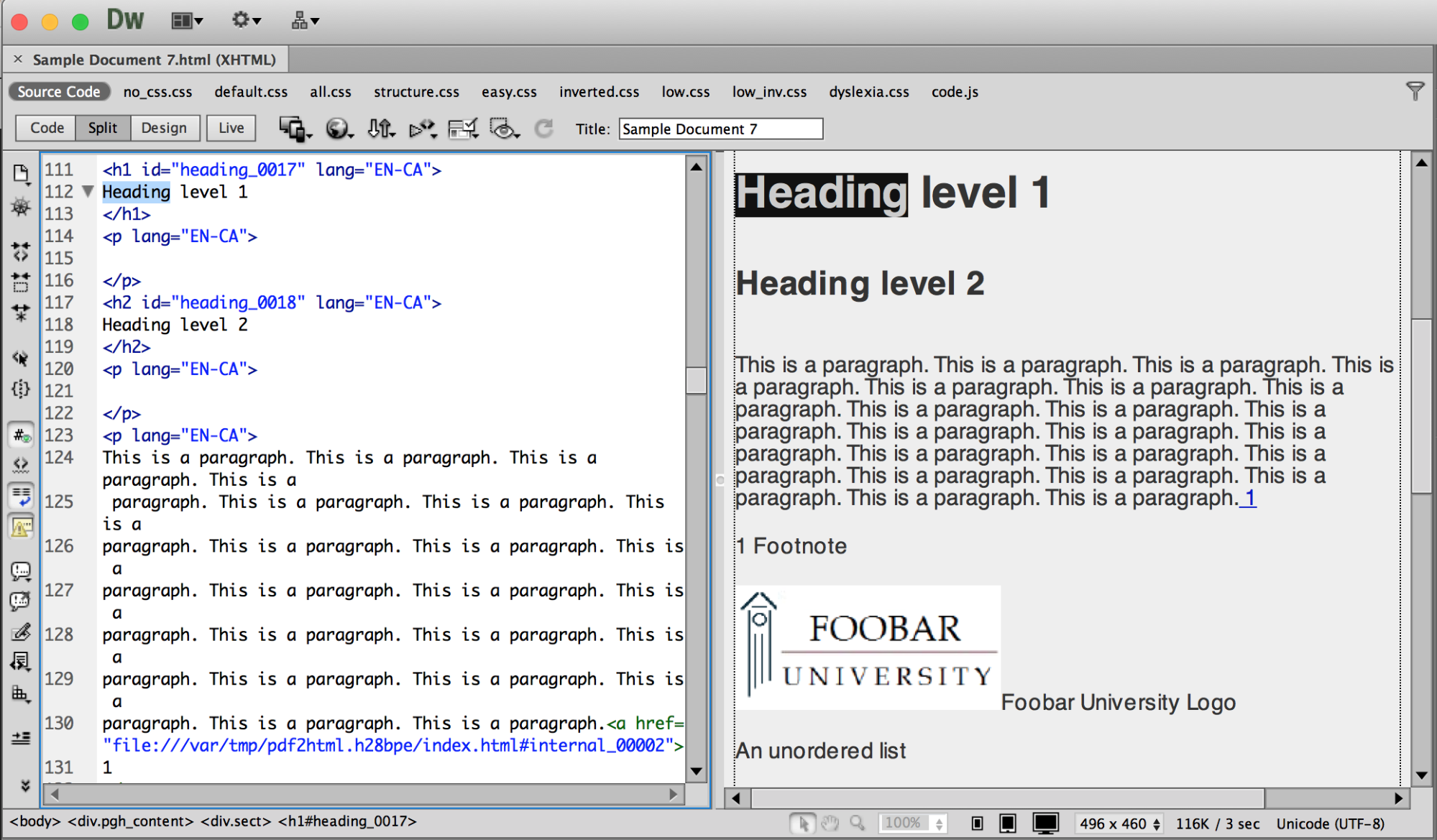Collapse code at line 112 triangle
This screenshot has height=840, width=1437.
click(x=88, y=191)
